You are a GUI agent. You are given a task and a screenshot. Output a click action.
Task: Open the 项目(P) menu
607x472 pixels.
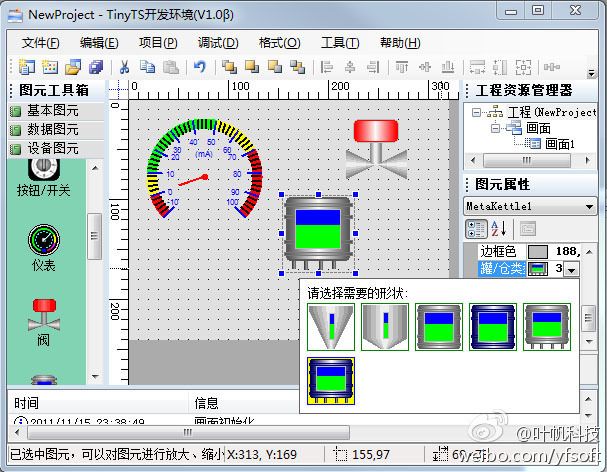click(x=158, y=43)
